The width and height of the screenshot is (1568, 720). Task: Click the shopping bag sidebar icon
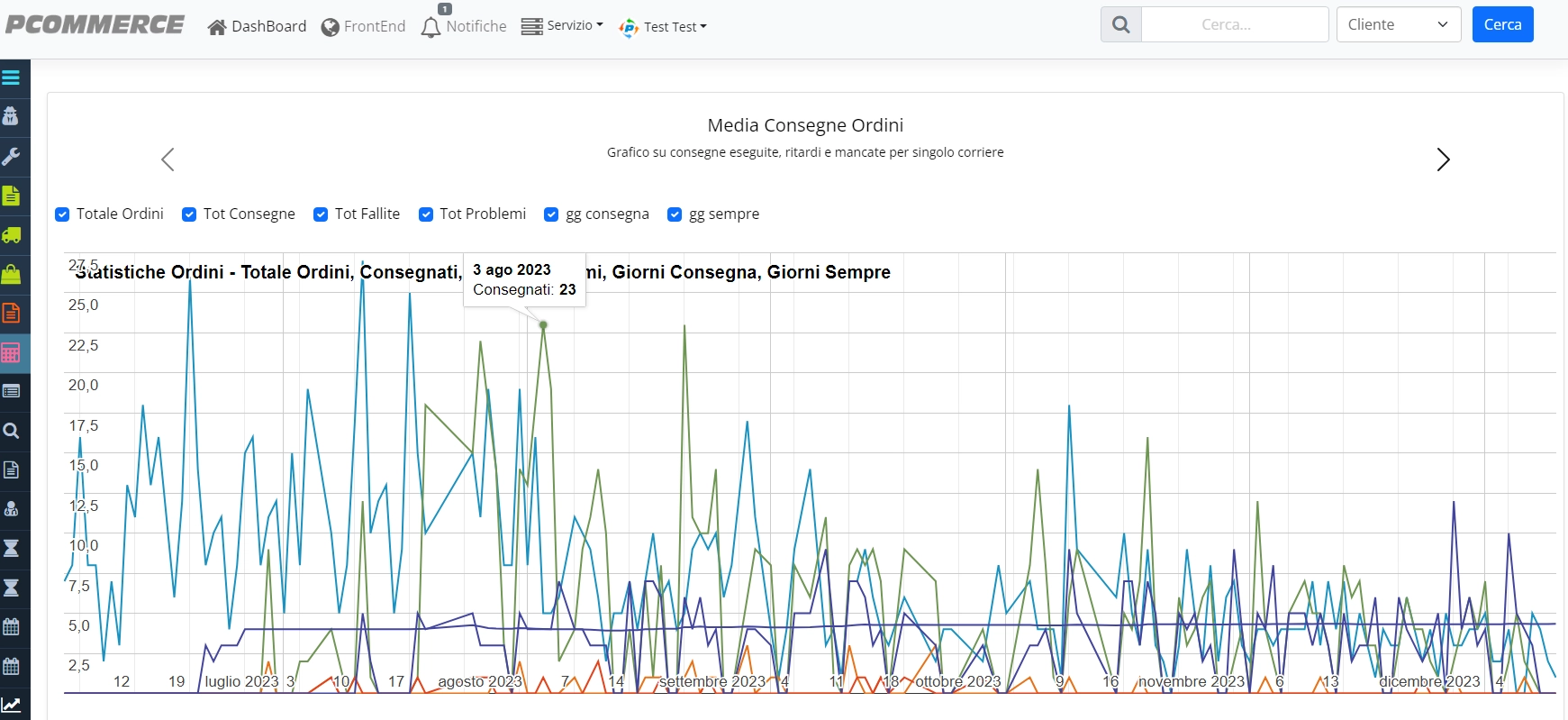[x=11, y=274]
